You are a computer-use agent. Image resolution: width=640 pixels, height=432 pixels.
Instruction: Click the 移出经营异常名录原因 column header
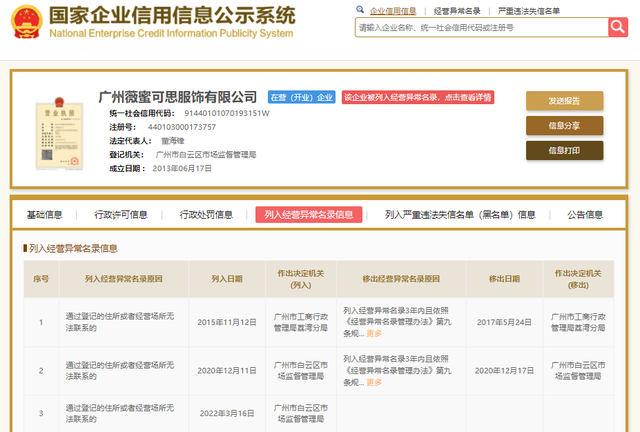(401, 279)
